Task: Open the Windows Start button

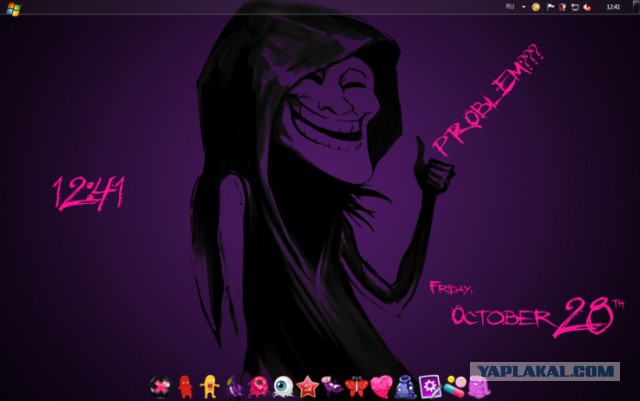Action: [13, 8]
